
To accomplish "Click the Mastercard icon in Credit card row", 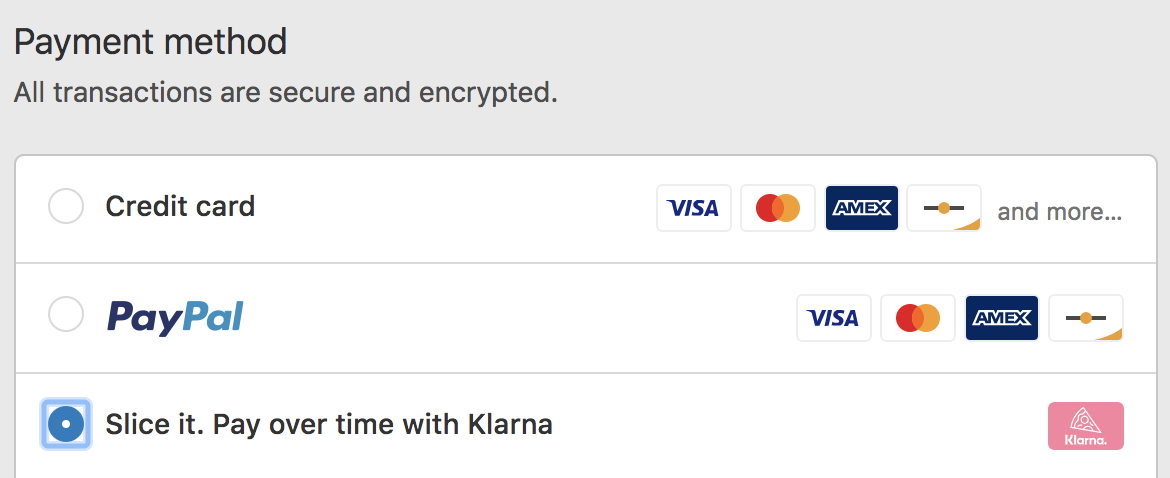I will click(x=778, y=208).
